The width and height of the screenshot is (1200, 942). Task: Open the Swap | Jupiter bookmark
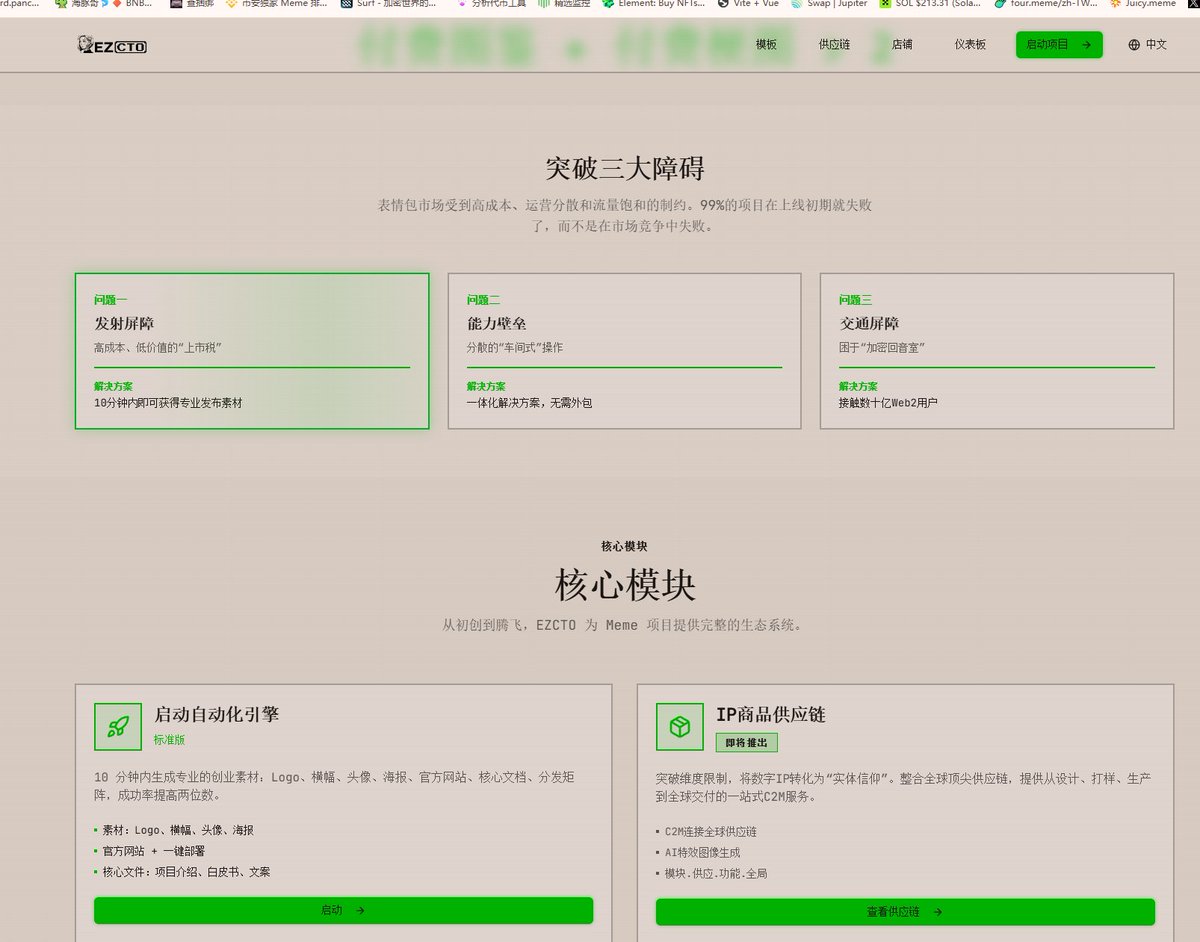click(x=828, y=4)
